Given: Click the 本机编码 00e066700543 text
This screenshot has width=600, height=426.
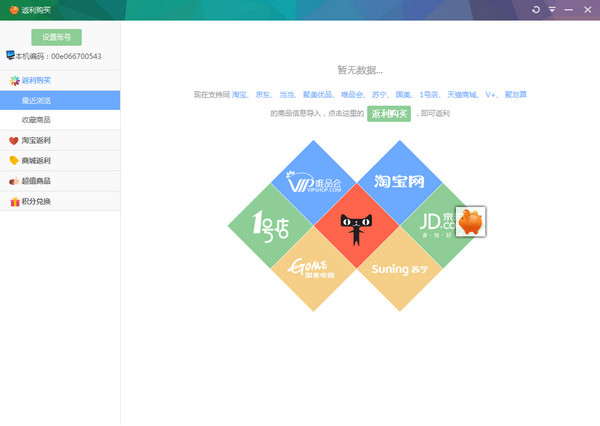Looking at the screenshot, I should coord(58,56).
